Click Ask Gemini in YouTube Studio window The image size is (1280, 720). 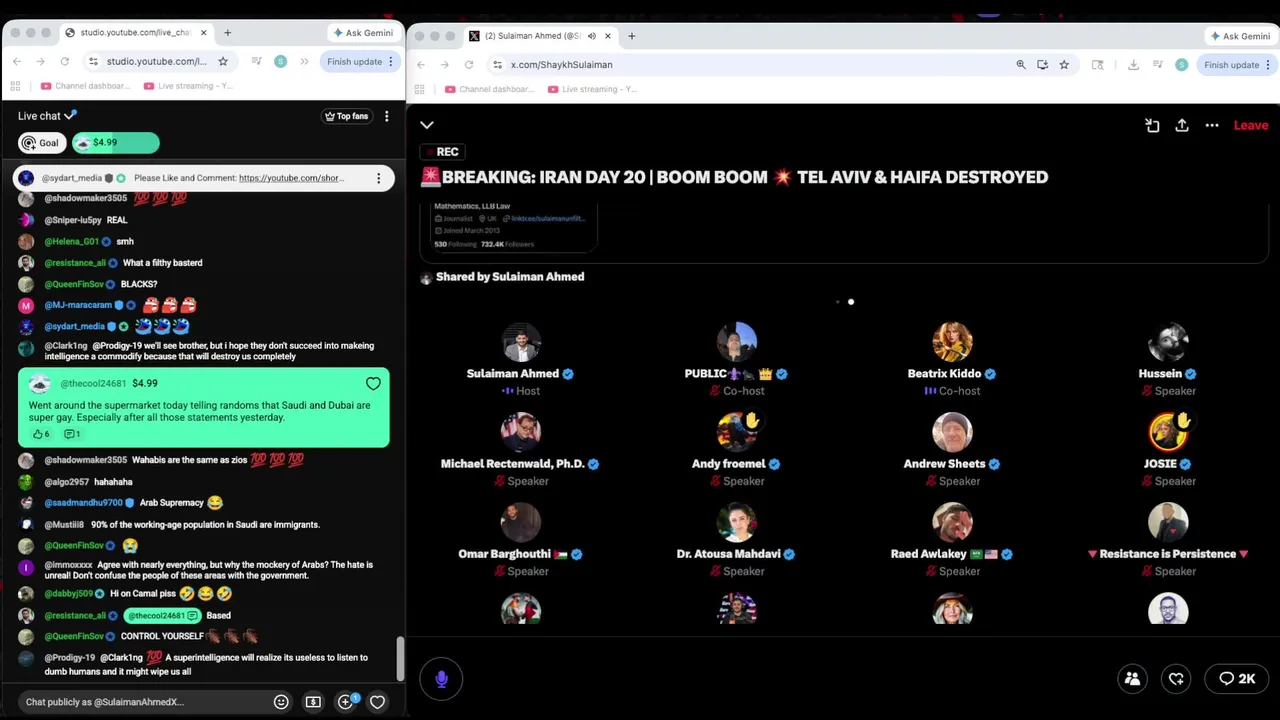(363, 33)
